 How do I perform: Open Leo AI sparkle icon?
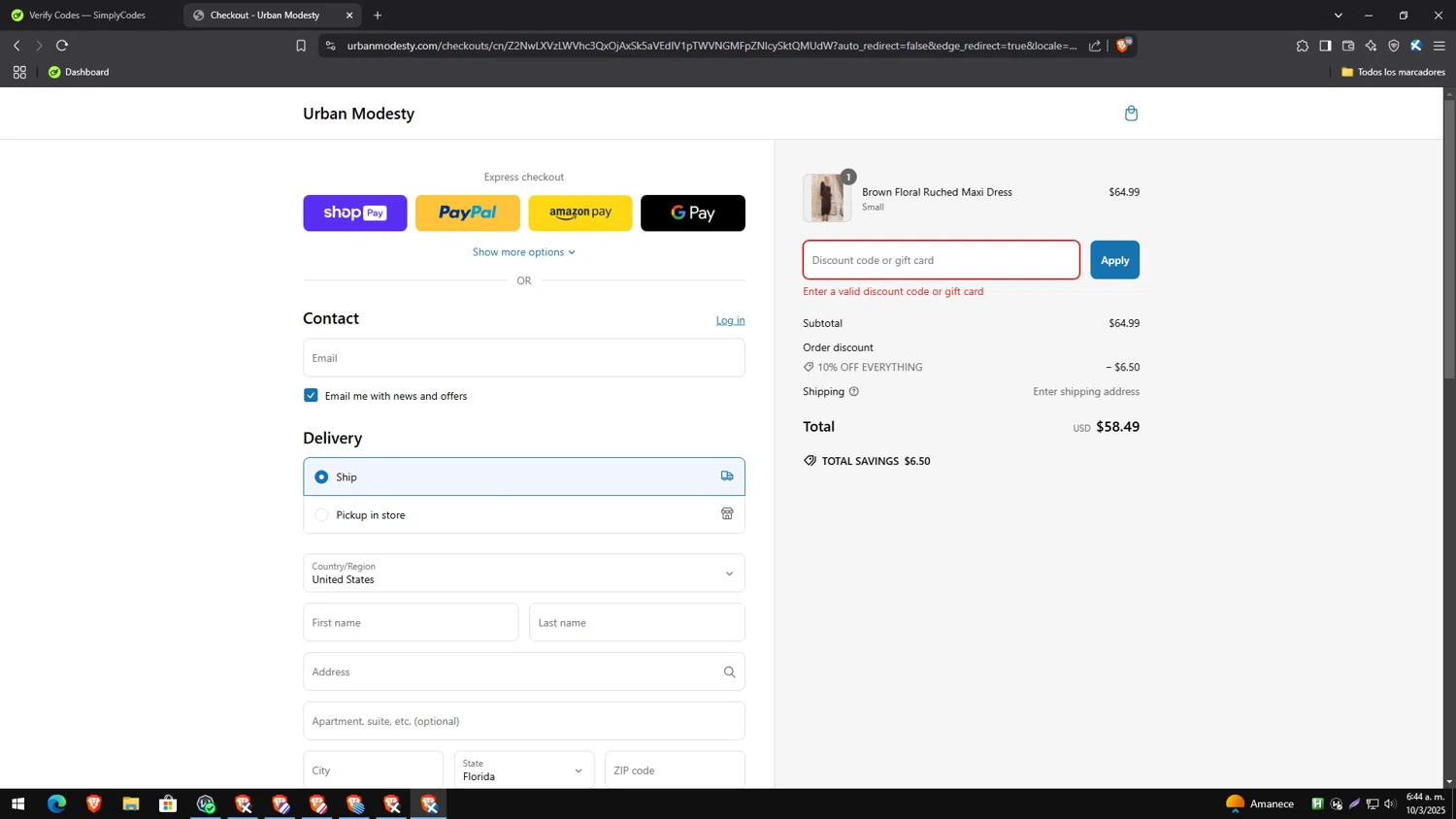point(1371,46)
